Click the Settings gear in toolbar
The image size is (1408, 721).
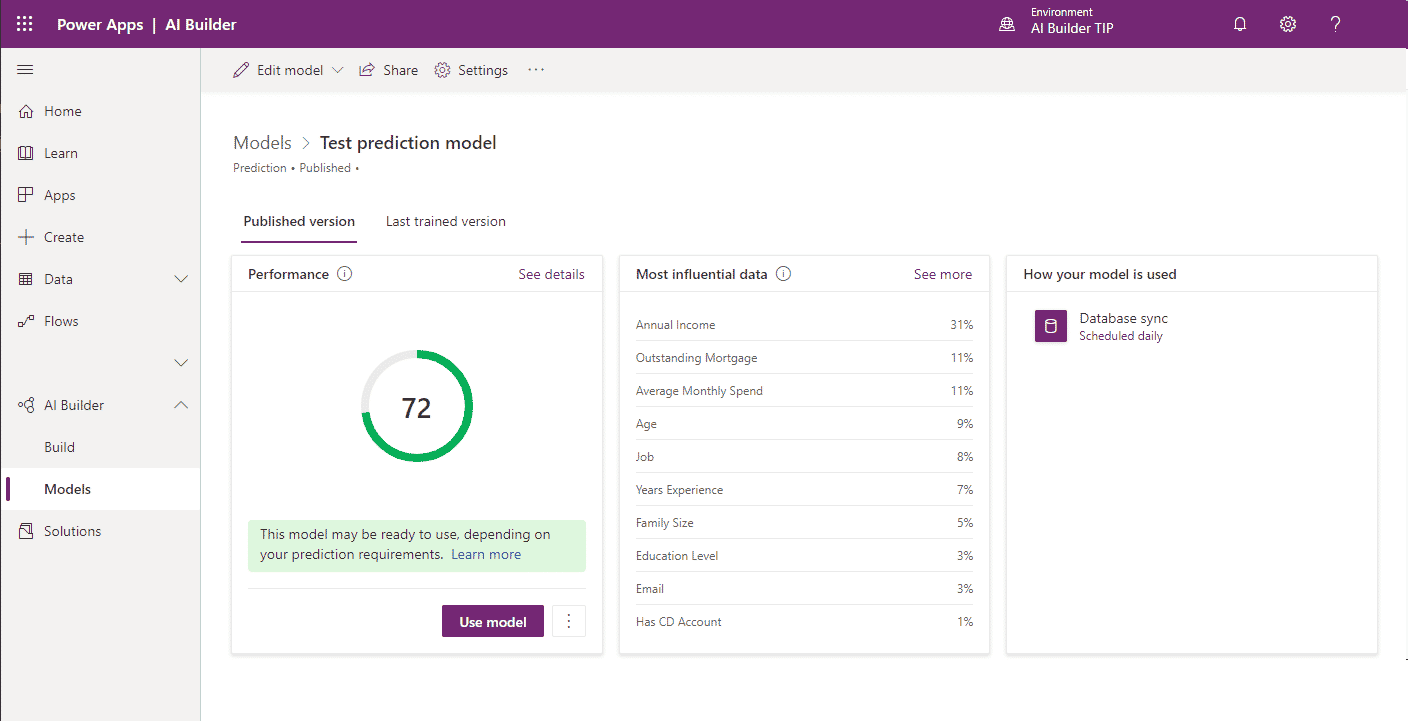tap(442, 70)
